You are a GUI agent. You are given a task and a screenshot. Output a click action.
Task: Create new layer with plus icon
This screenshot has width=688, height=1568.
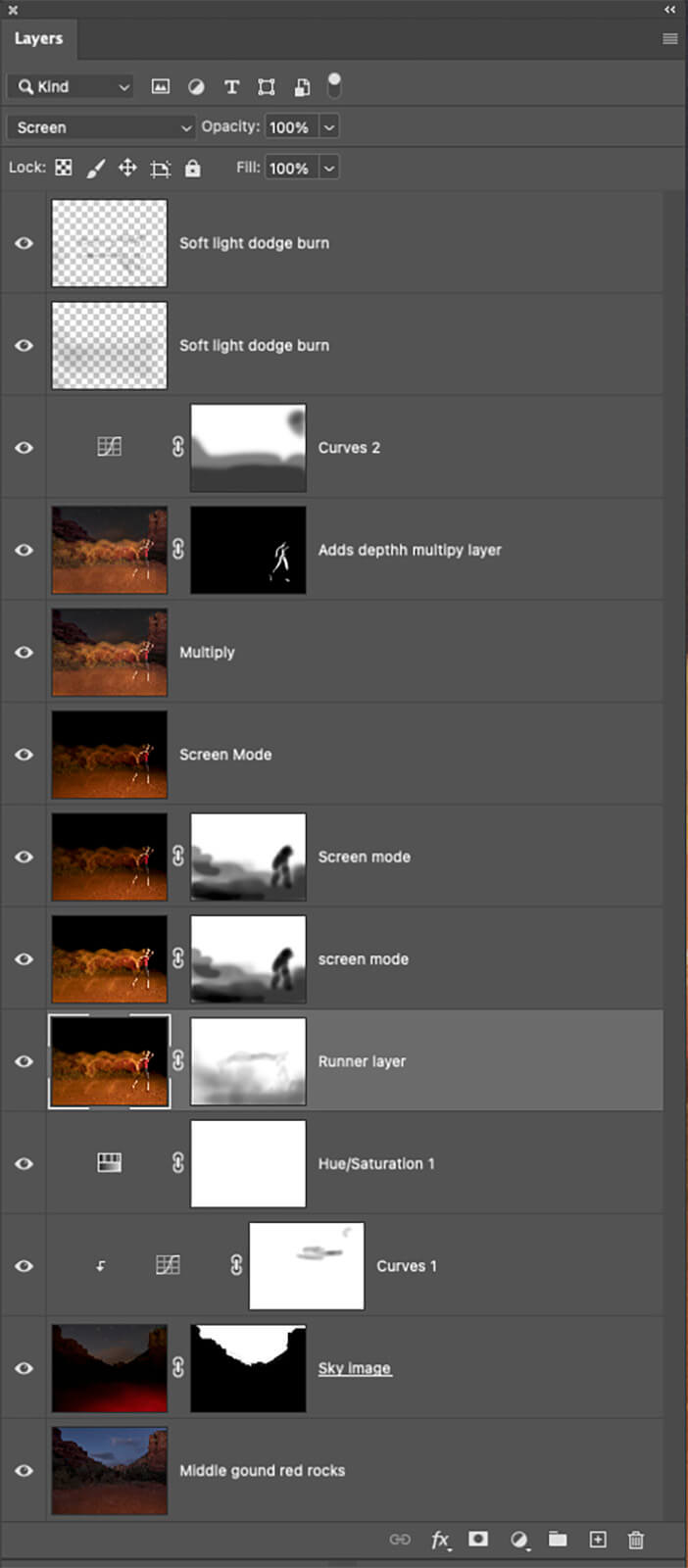click(x=598, y=1540)
